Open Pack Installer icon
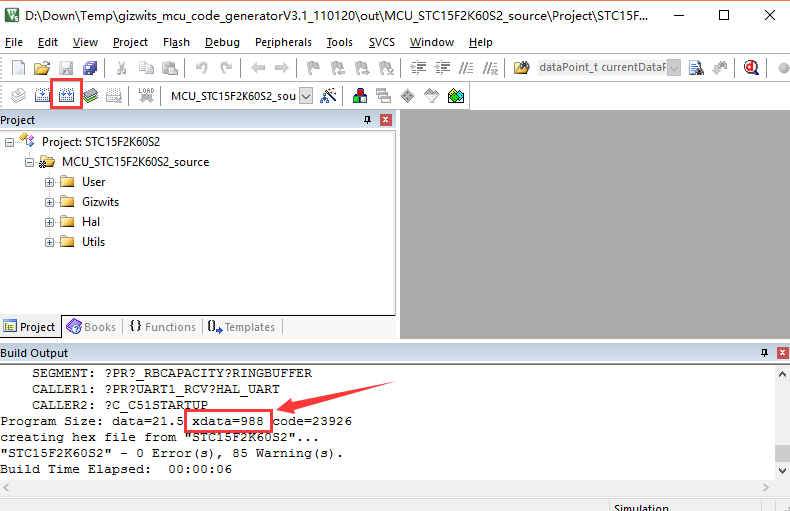 [456, 96]
